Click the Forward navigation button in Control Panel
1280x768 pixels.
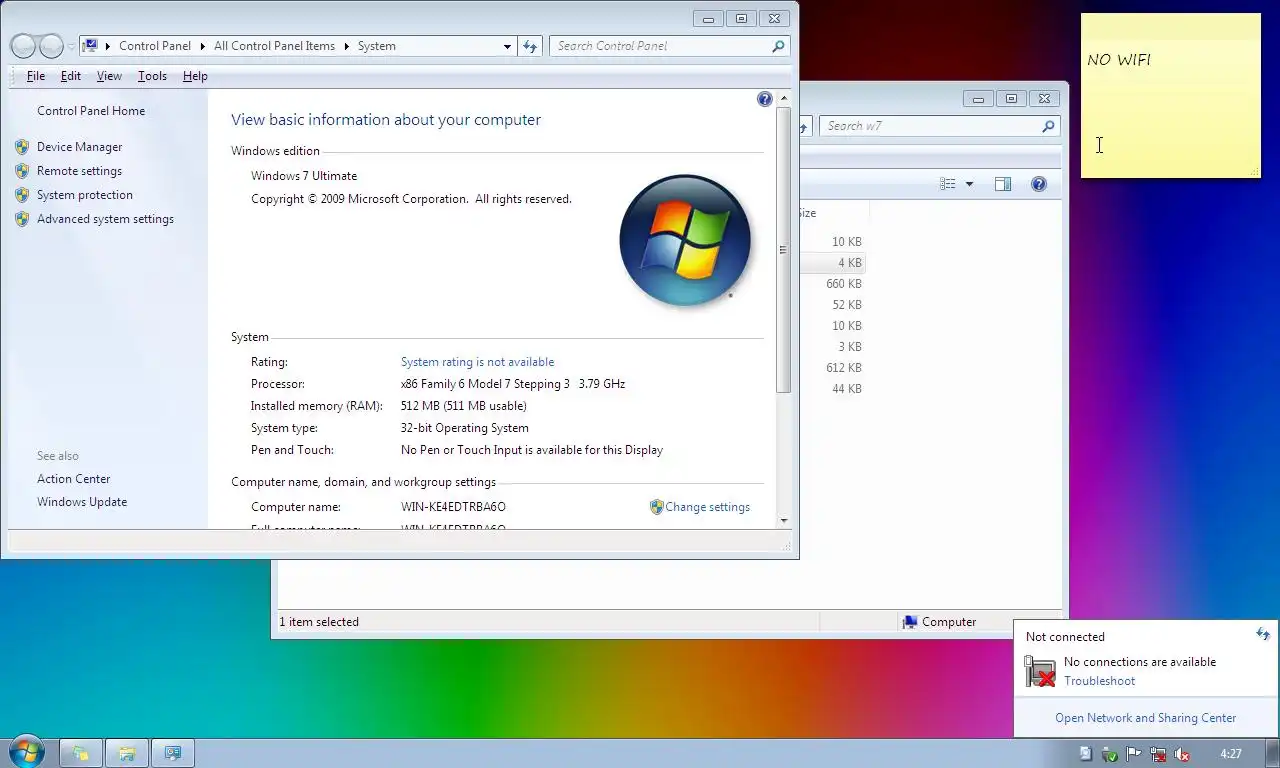pyautogui.click(x=51, y=46)
